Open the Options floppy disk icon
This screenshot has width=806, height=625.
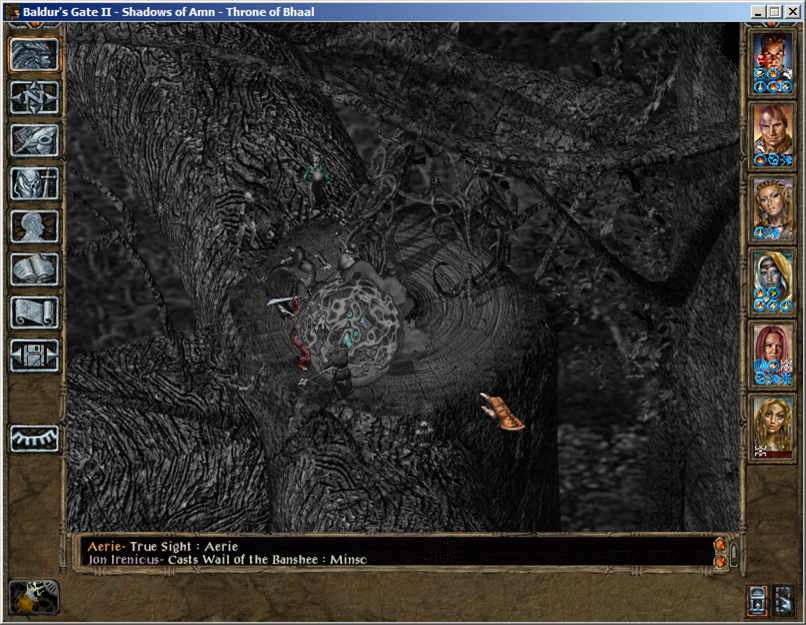coord(34,356)
